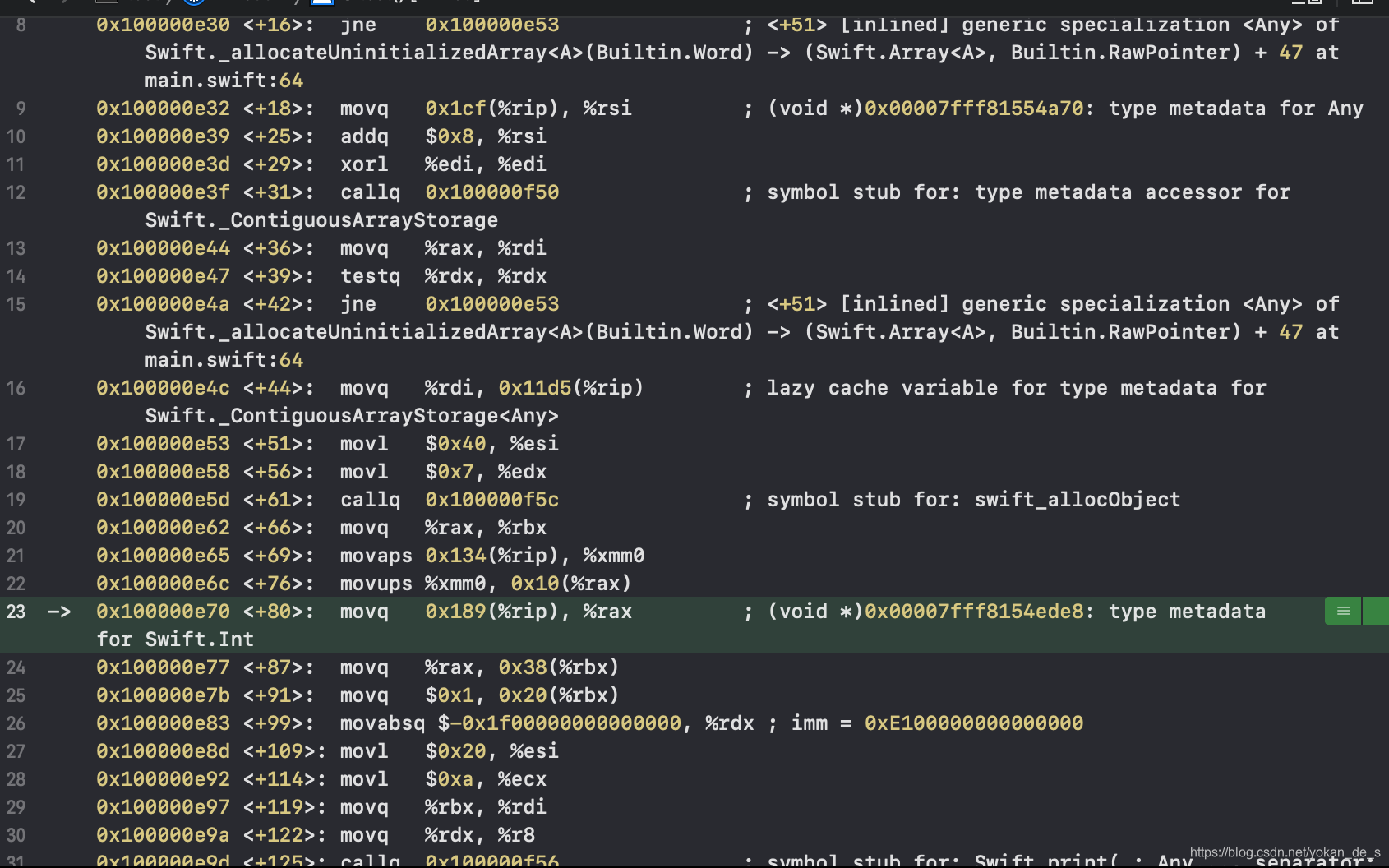The width and height of the screenshot is (1389, 868).
Task: Click the jump address 0x100000f50 on line 12
Action: (491, 192)
